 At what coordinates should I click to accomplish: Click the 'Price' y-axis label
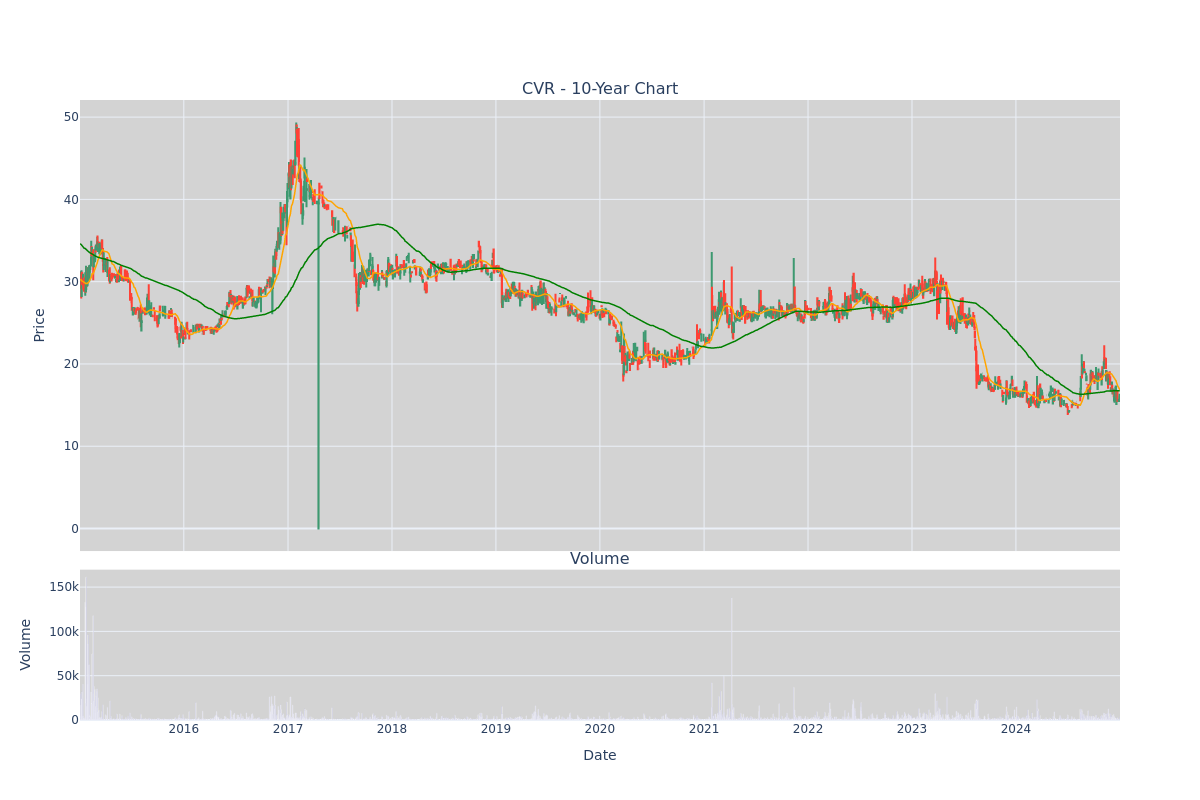point(40,325)
